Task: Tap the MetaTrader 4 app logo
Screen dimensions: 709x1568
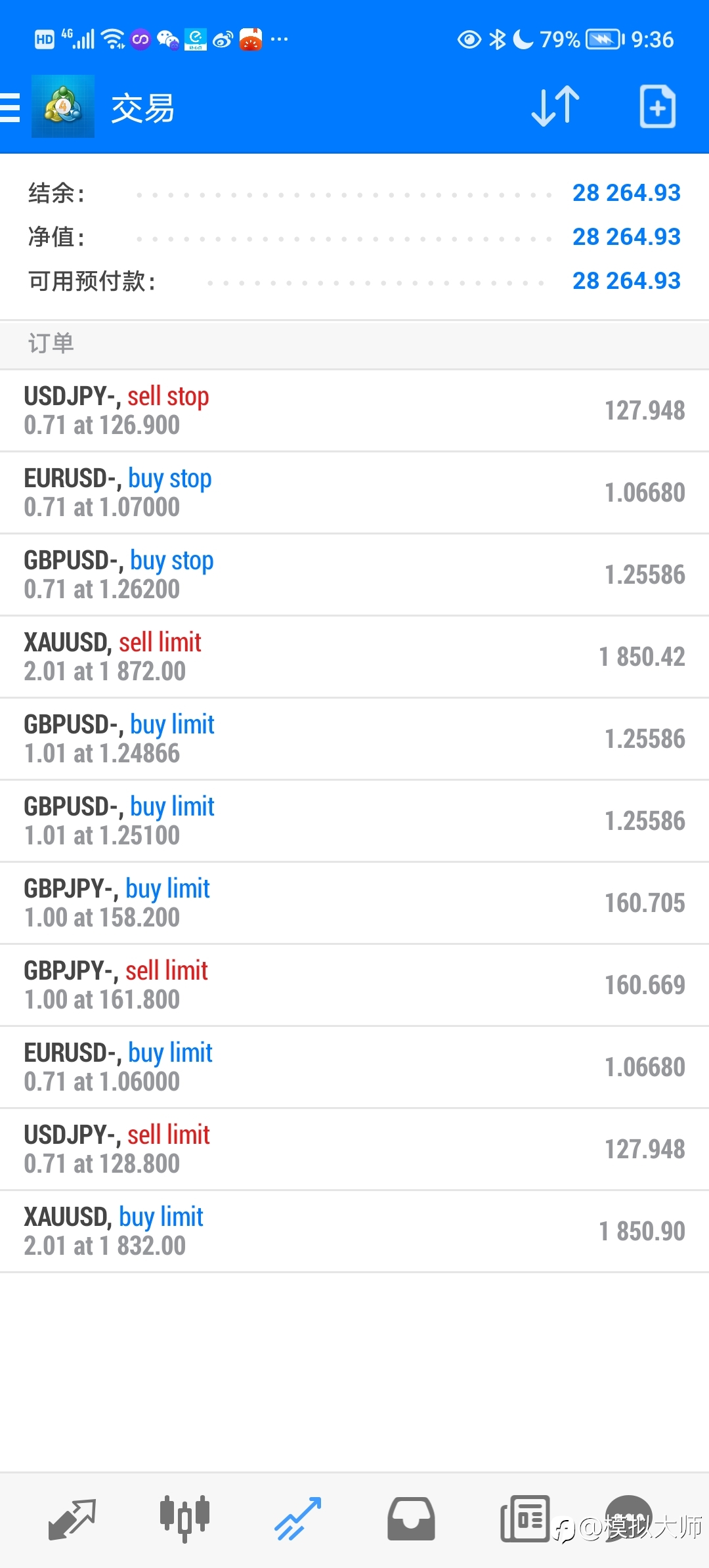Action: click(x=63, y=106)
